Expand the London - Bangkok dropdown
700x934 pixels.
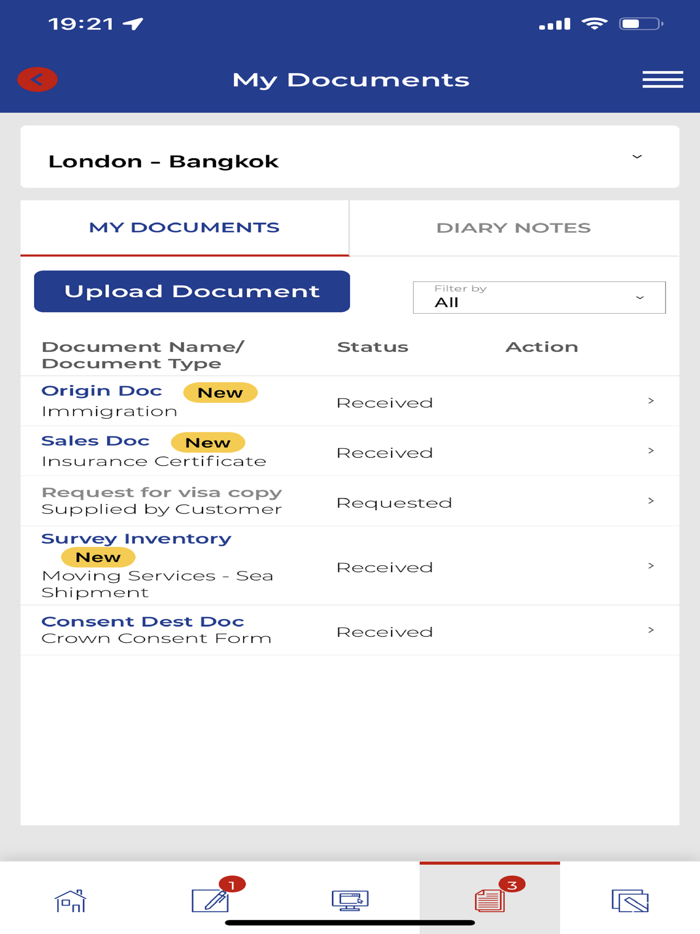[x=637, y=158]
